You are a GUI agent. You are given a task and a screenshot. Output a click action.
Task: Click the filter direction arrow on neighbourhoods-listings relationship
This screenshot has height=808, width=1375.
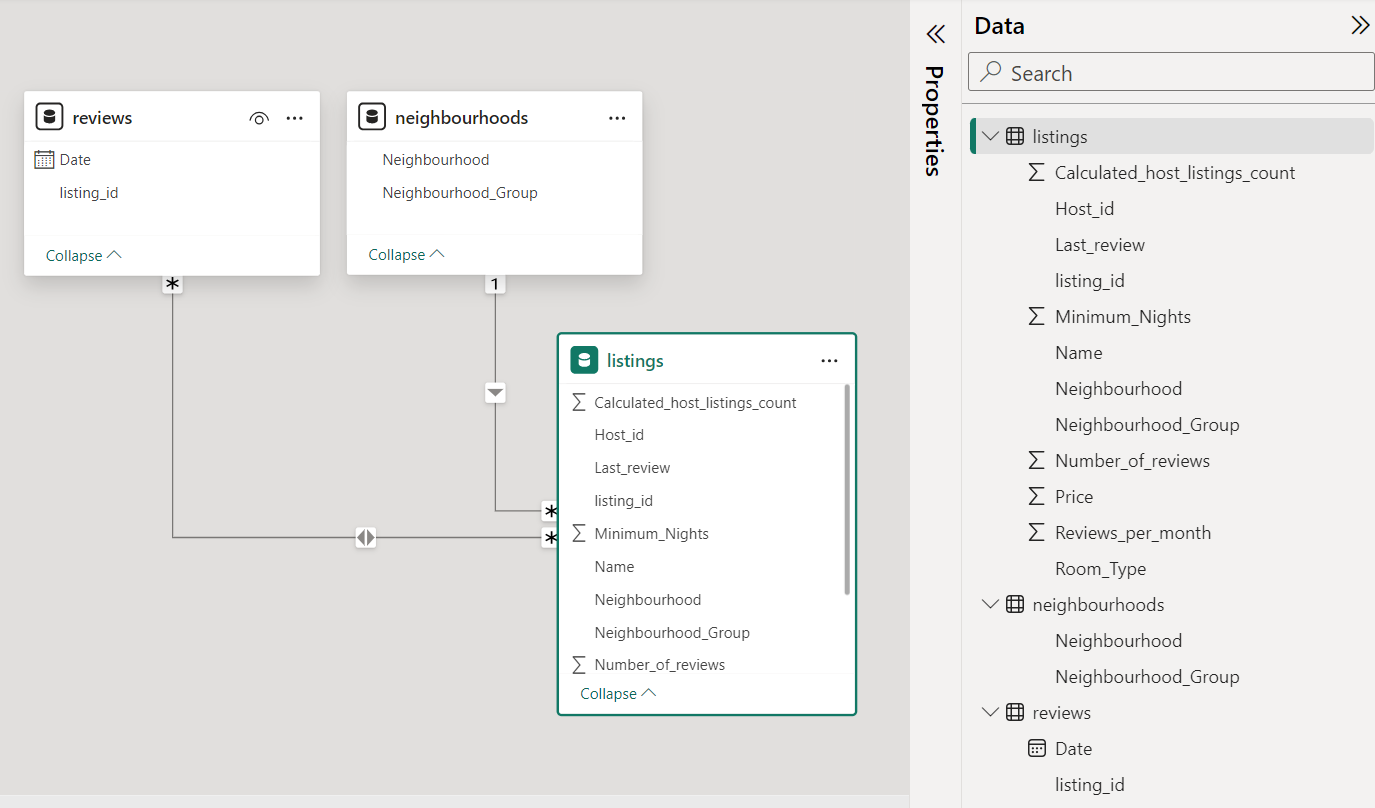494,392
